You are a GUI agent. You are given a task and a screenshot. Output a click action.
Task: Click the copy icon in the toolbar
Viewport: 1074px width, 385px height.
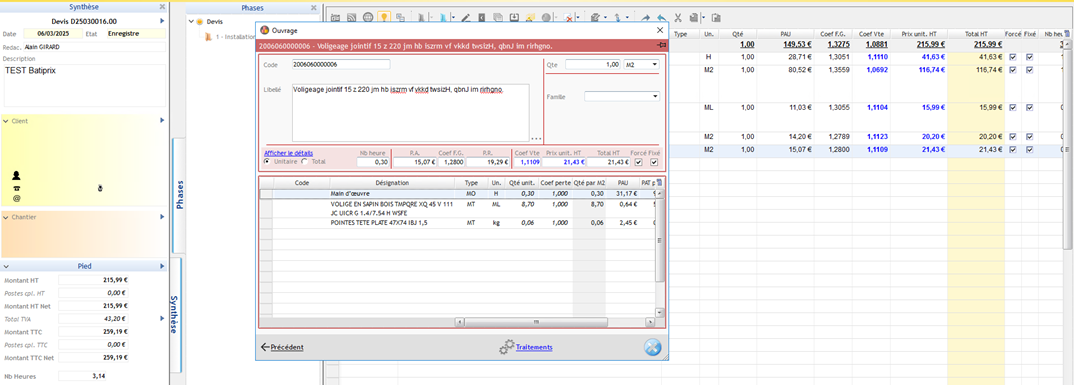[694, 17]
